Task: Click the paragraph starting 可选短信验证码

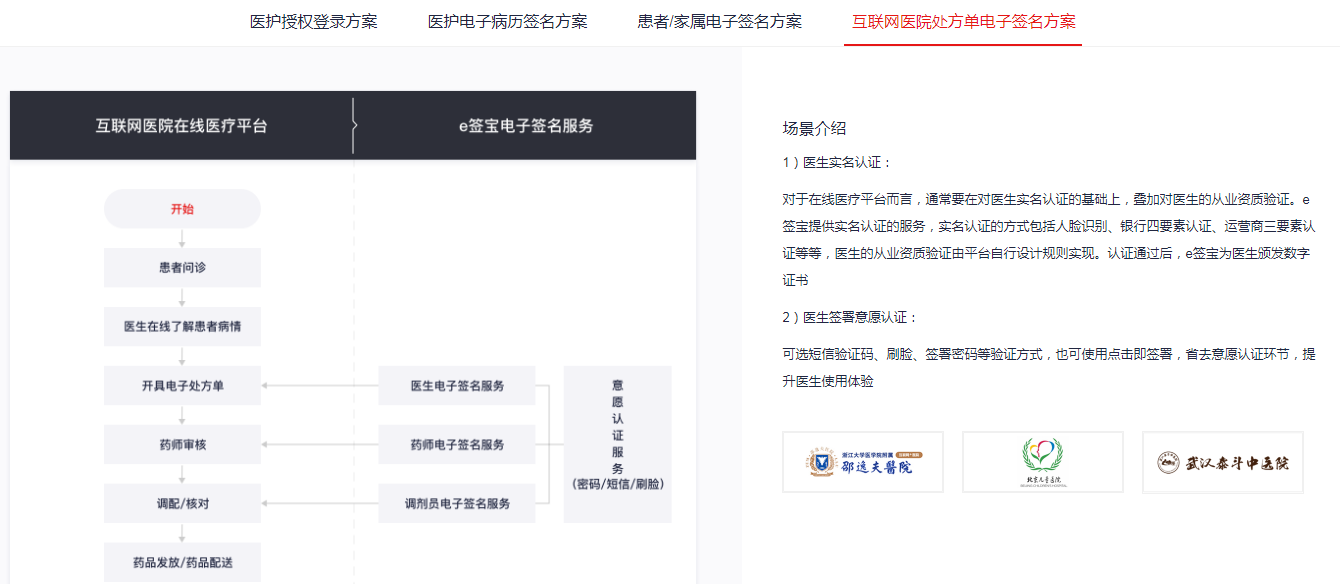Action: (1048, 368)
